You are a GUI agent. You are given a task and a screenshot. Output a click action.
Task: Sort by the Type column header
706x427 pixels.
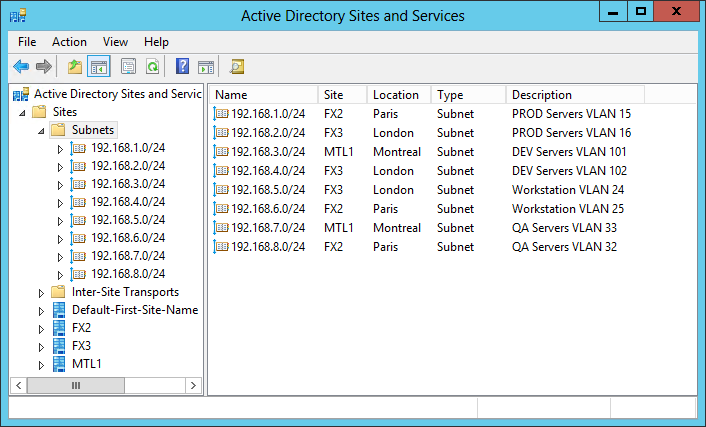pyautogui.click(x=469, y=95)
